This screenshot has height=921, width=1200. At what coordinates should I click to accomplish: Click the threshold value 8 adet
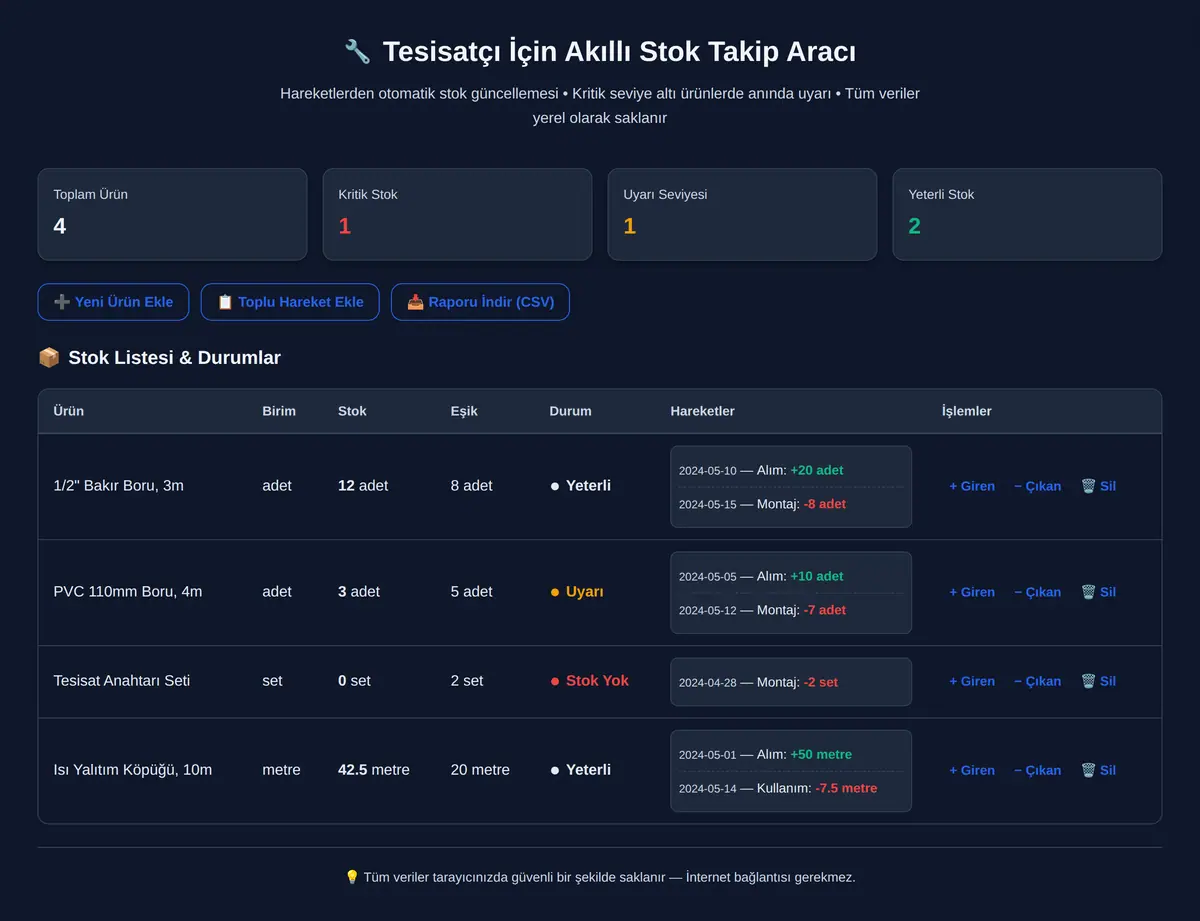point(471,486)
